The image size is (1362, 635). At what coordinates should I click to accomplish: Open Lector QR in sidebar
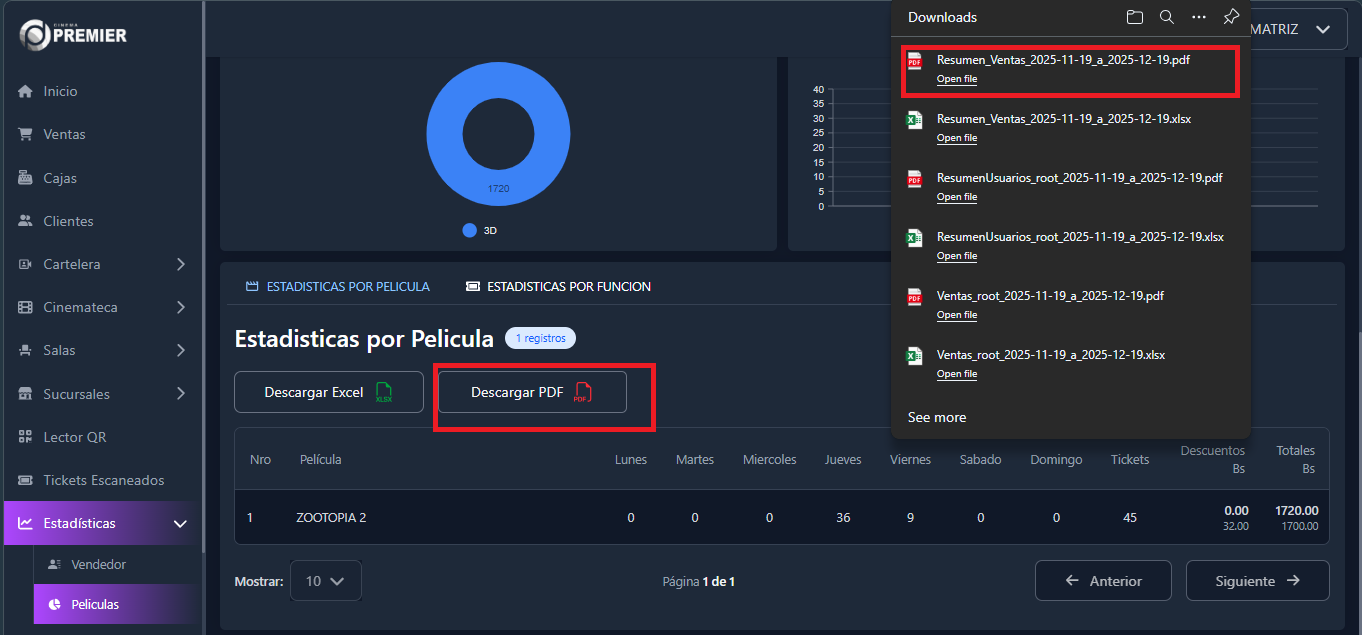pos(74,437)
